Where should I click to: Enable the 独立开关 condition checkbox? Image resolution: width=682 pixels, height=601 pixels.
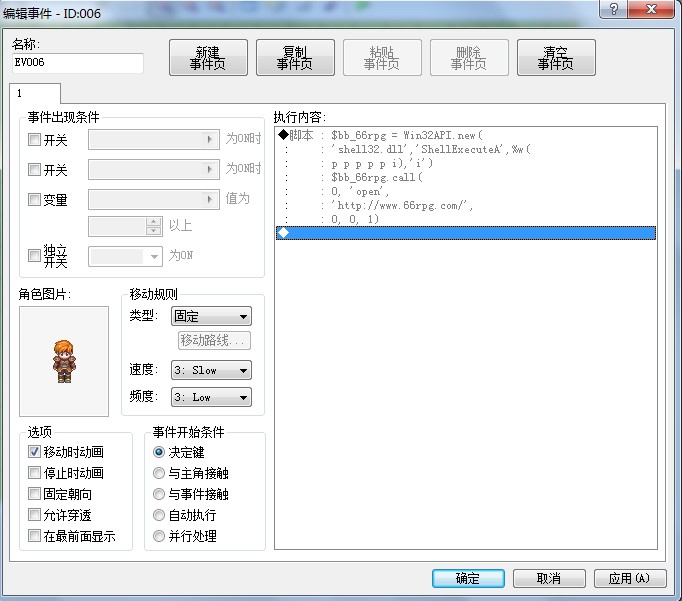[x=34, y=255]
